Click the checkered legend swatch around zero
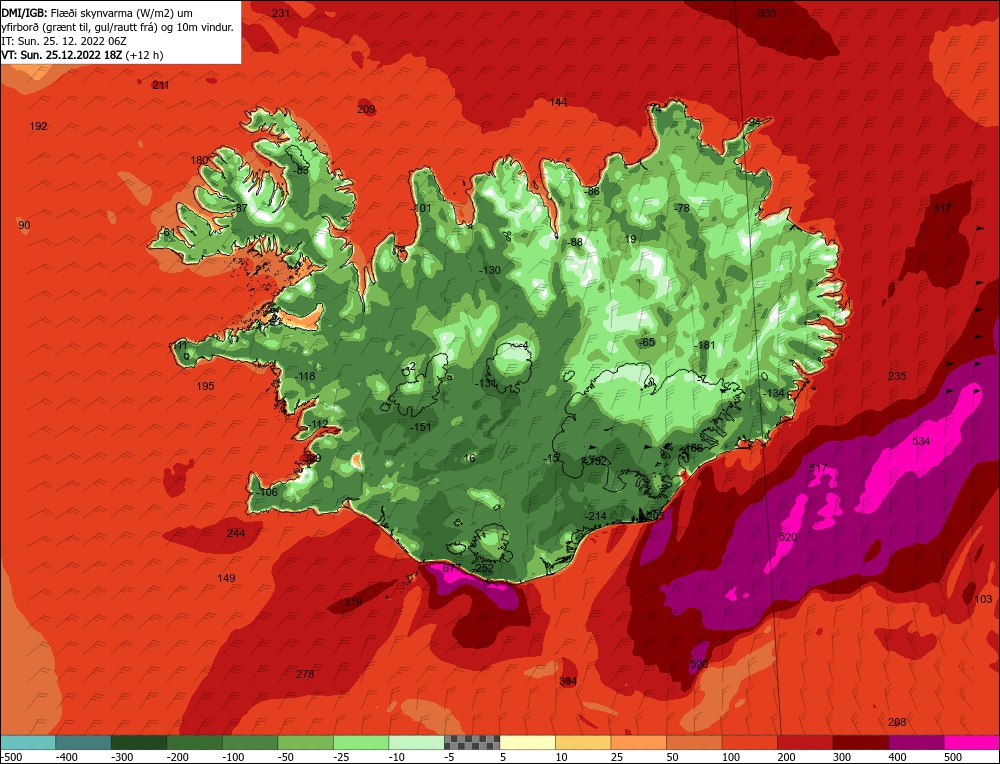The image size is (1000, 764). (472, 742)
